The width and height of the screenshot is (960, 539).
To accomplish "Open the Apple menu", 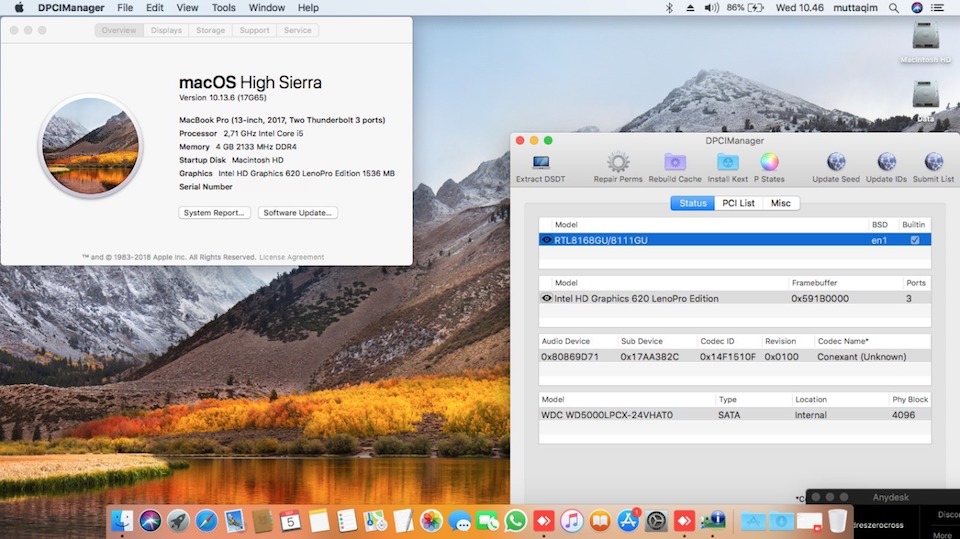I will (x=19, y=8).
